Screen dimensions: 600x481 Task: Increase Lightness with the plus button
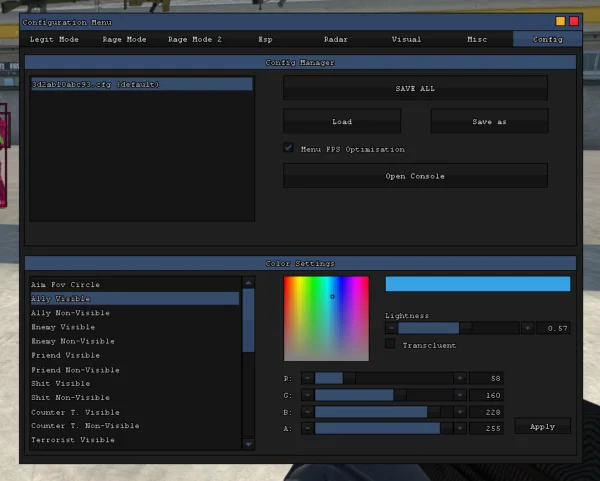pos(527,328)
